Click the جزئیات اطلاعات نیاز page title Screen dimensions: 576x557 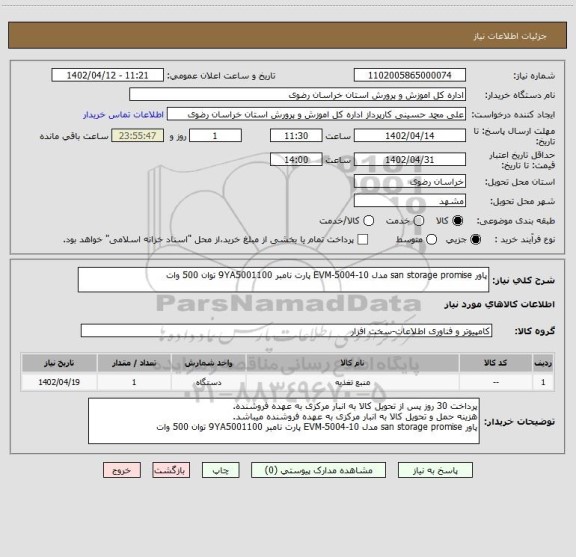pos(510,36)
